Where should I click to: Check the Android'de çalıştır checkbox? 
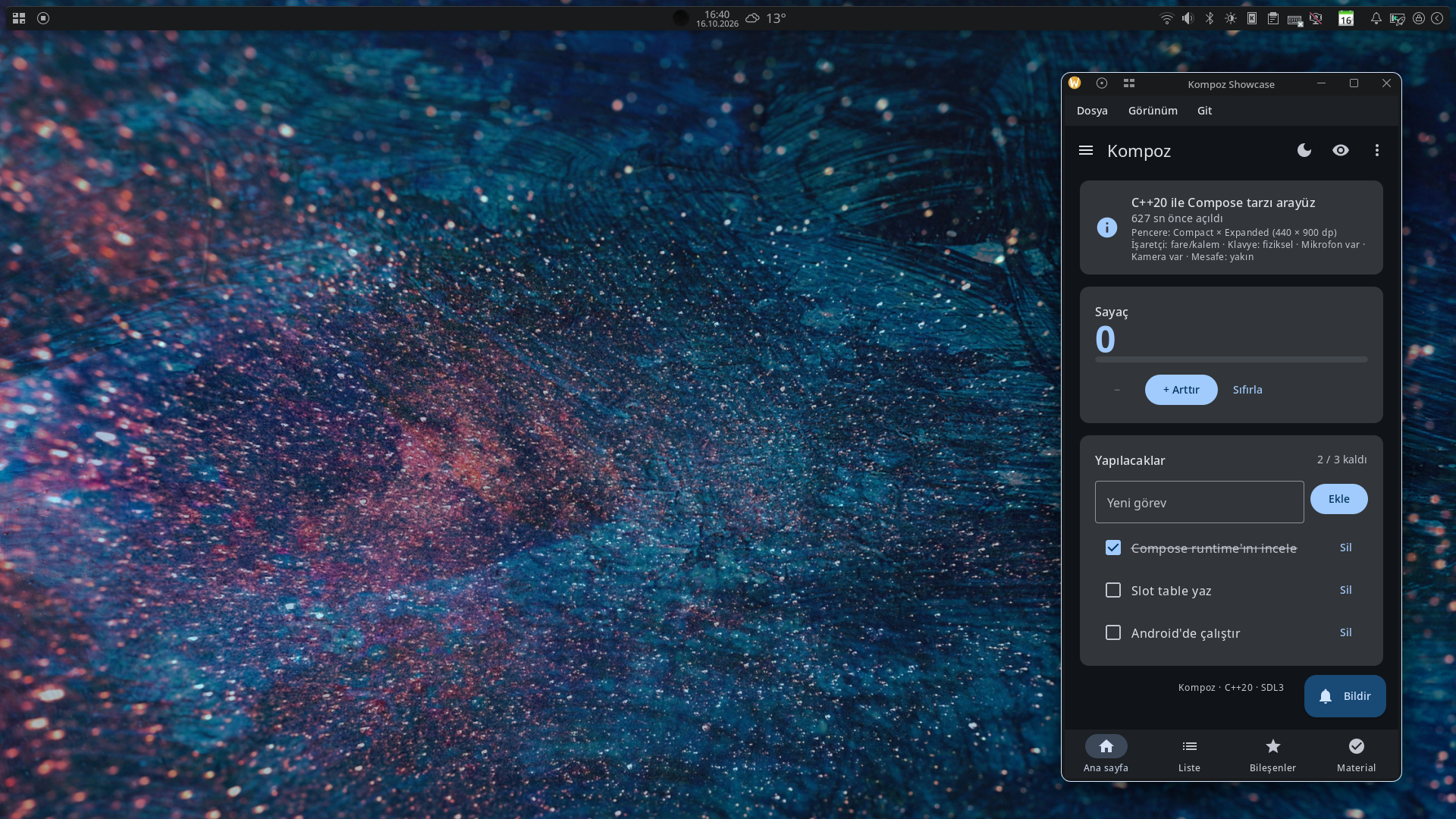click(x=1113, y=632)
